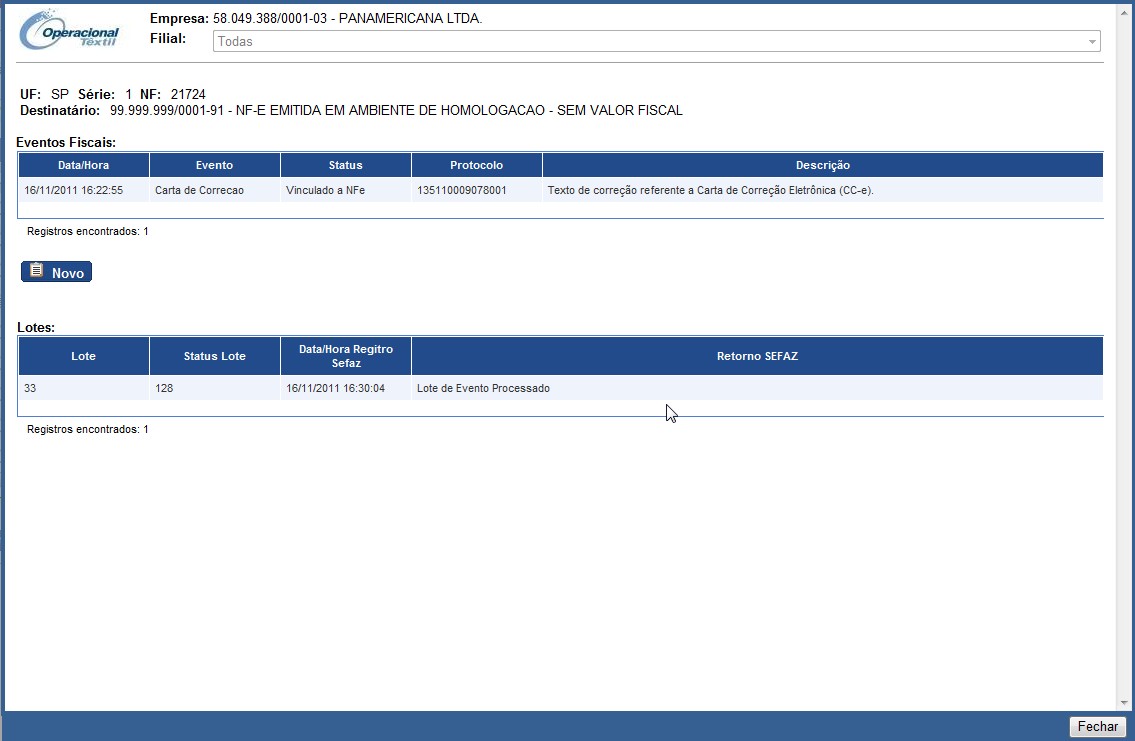Click the clipboard icon on Novo button
The width and height of the screenshot is (1135, 741).
click(36, 271)
